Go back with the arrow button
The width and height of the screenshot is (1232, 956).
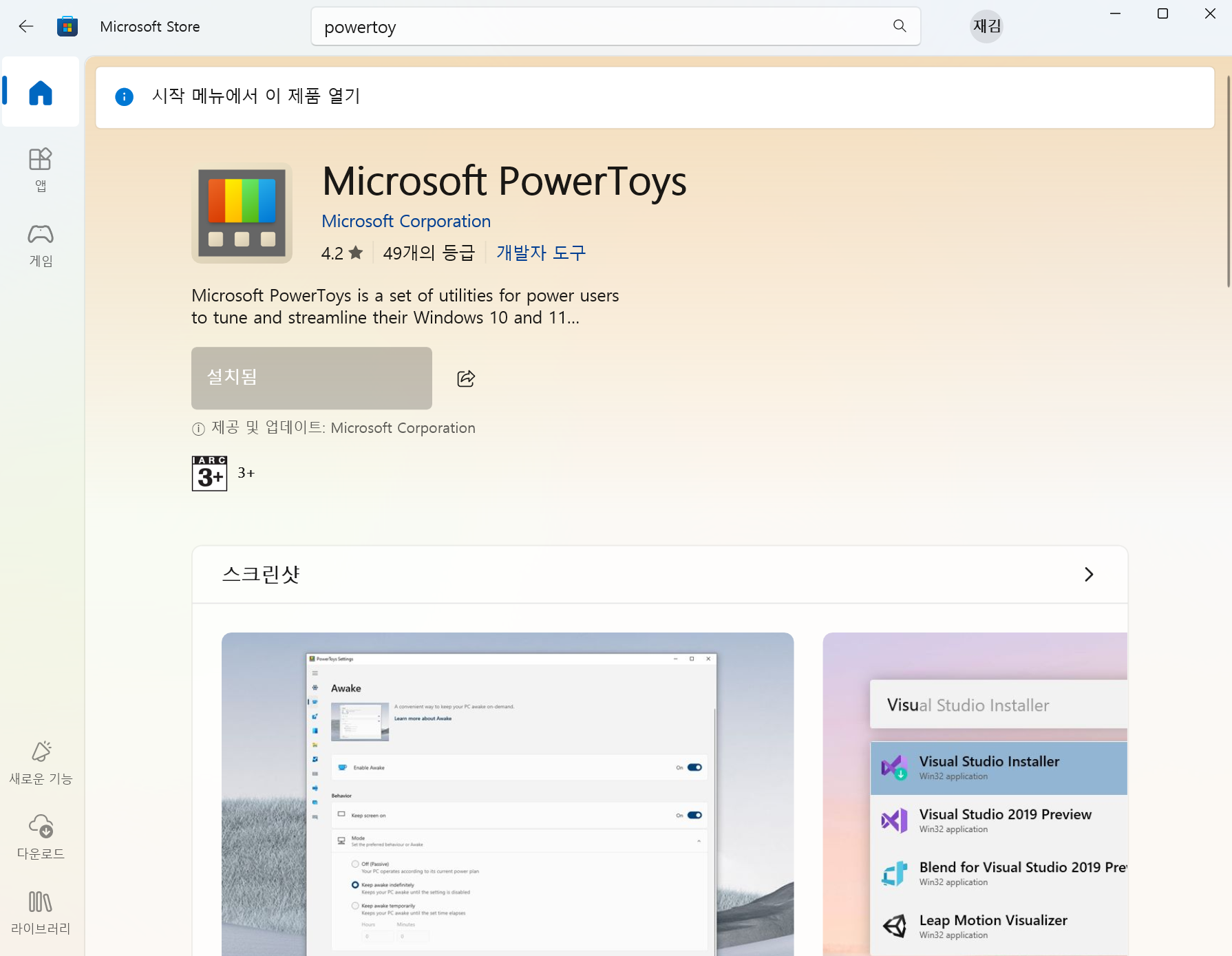coord(26,26)
